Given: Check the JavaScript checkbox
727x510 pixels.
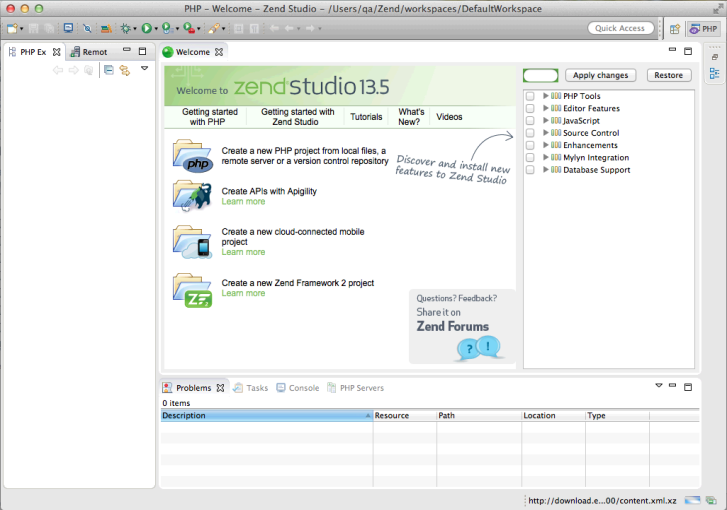Looking at the screenshot, I should pos(530,121).
